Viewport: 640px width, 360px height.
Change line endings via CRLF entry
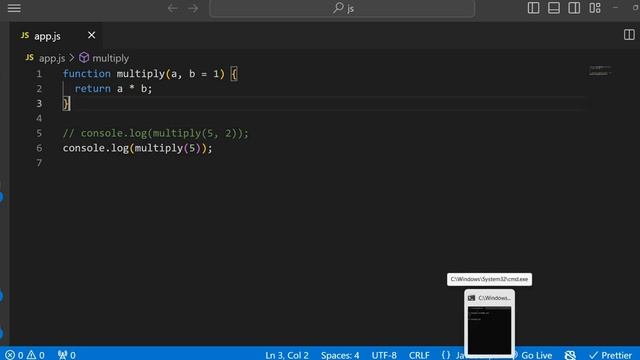click(x=419, y=355)
